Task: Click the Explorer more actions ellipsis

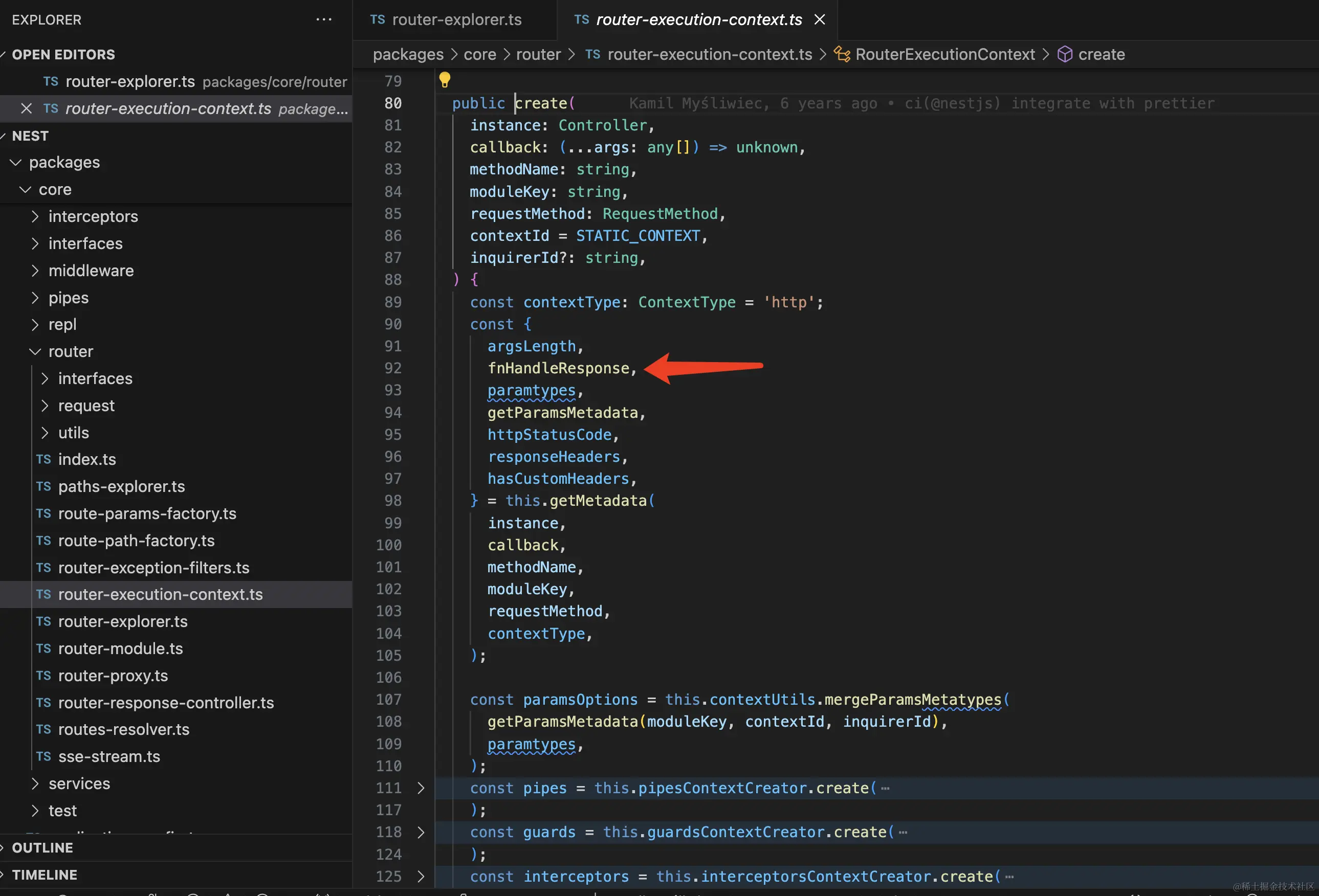Action: click(323, 19)
